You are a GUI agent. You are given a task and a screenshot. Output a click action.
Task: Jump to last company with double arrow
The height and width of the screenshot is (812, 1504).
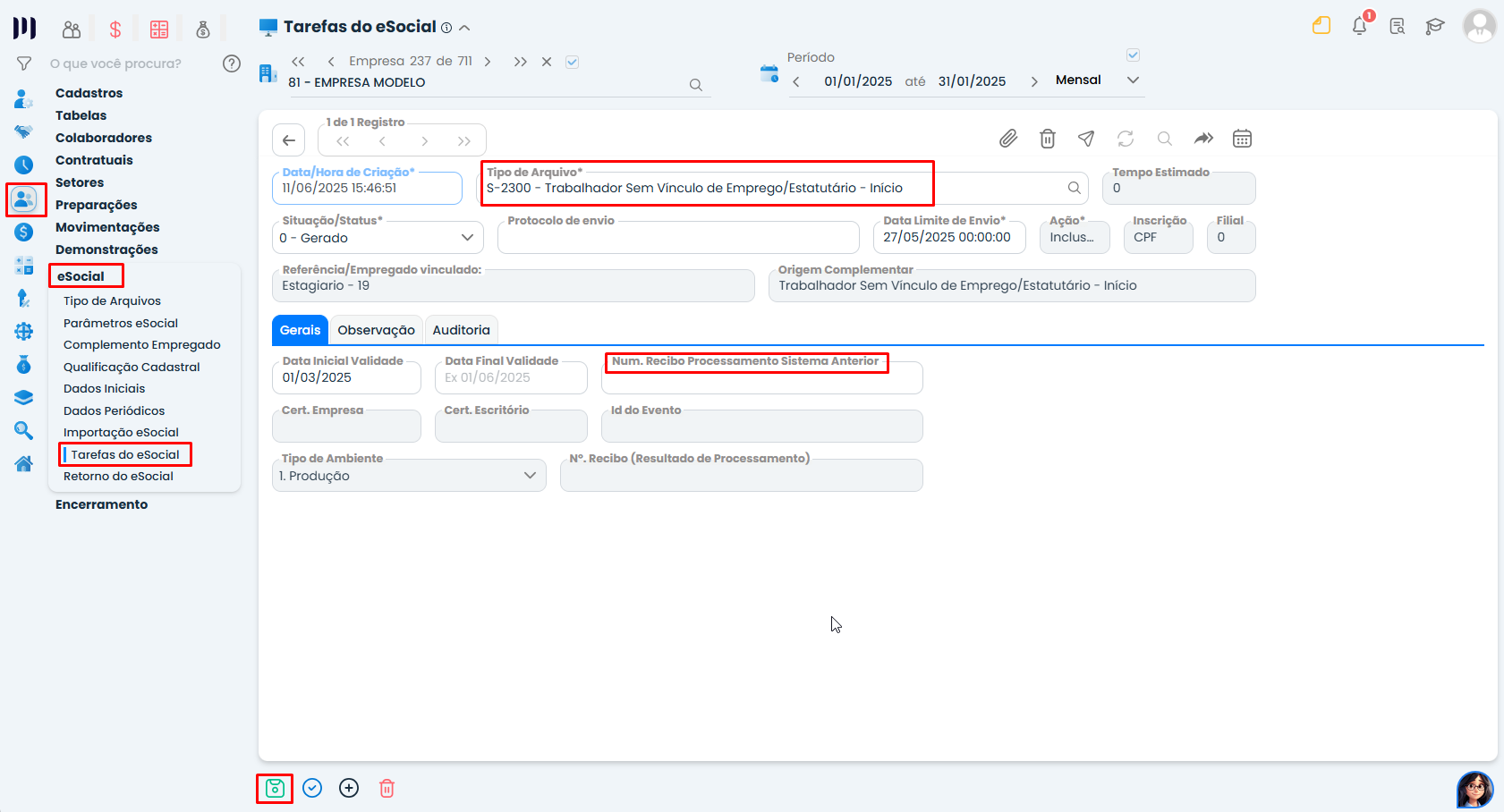[x=520, y=62]
